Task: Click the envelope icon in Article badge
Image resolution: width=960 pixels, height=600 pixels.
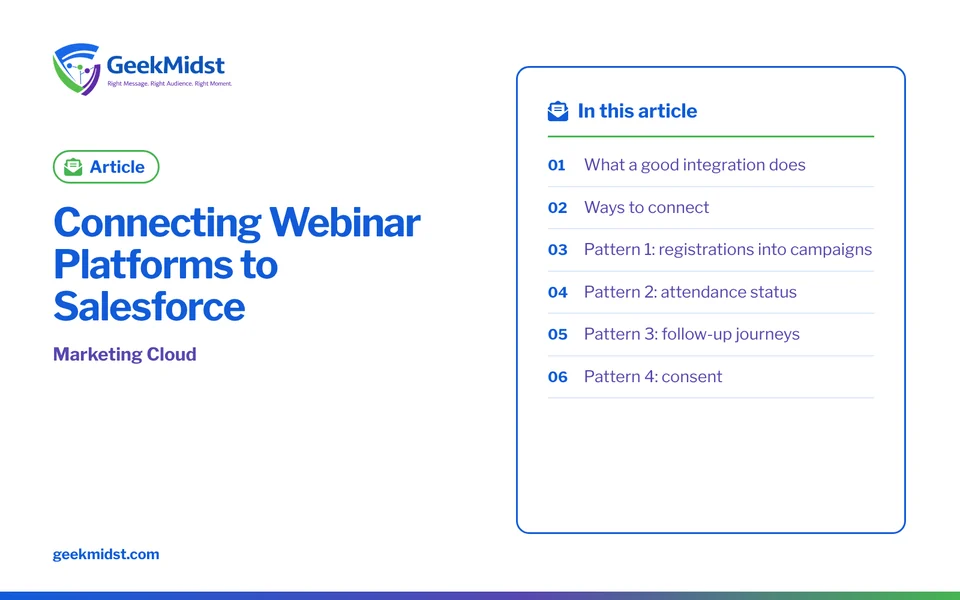Action: (x=73, y=167)
